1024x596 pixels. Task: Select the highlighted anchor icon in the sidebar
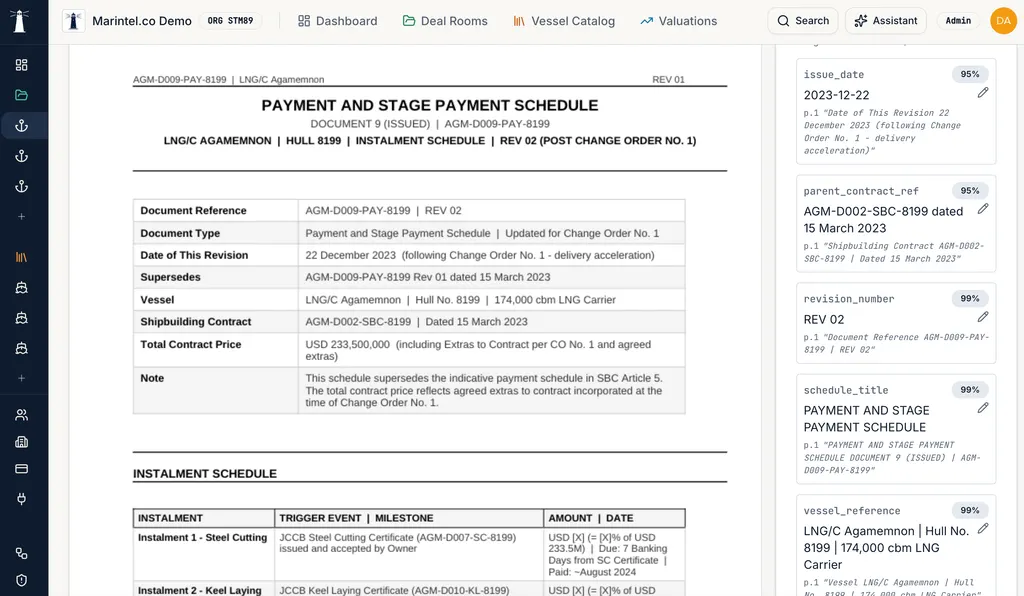click(x=22, y=125)
